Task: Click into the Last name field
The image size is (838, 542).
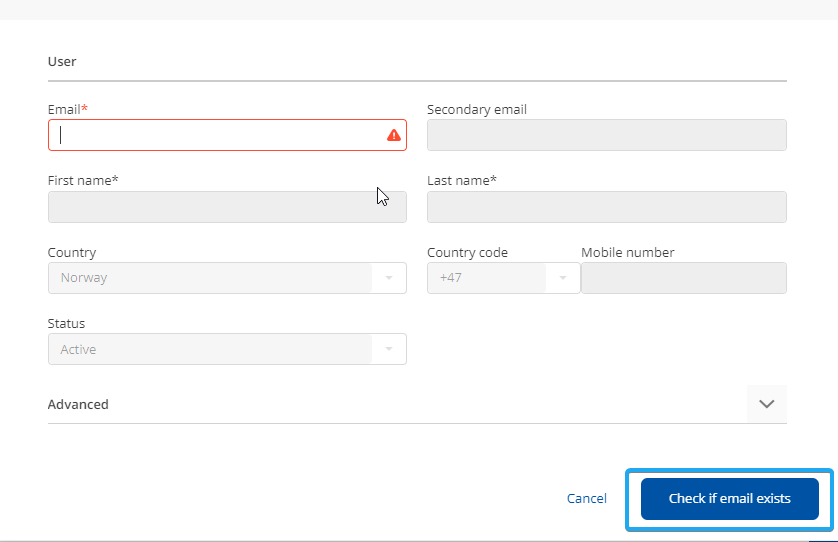Action: pyautogui.click(x=606, y=207)
